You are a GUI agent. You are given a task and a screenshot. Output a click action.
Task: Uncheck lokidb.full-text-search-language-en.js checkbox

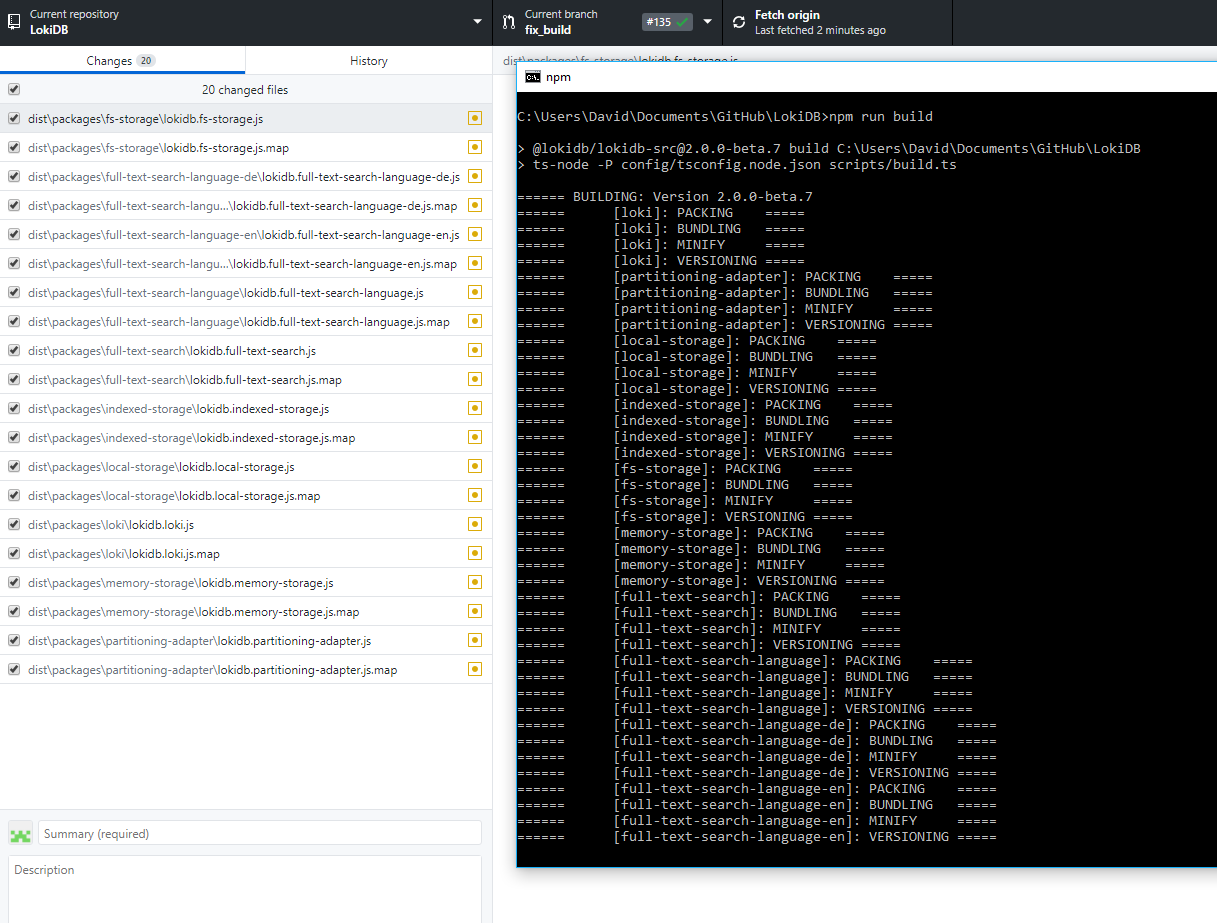point(14,234)
